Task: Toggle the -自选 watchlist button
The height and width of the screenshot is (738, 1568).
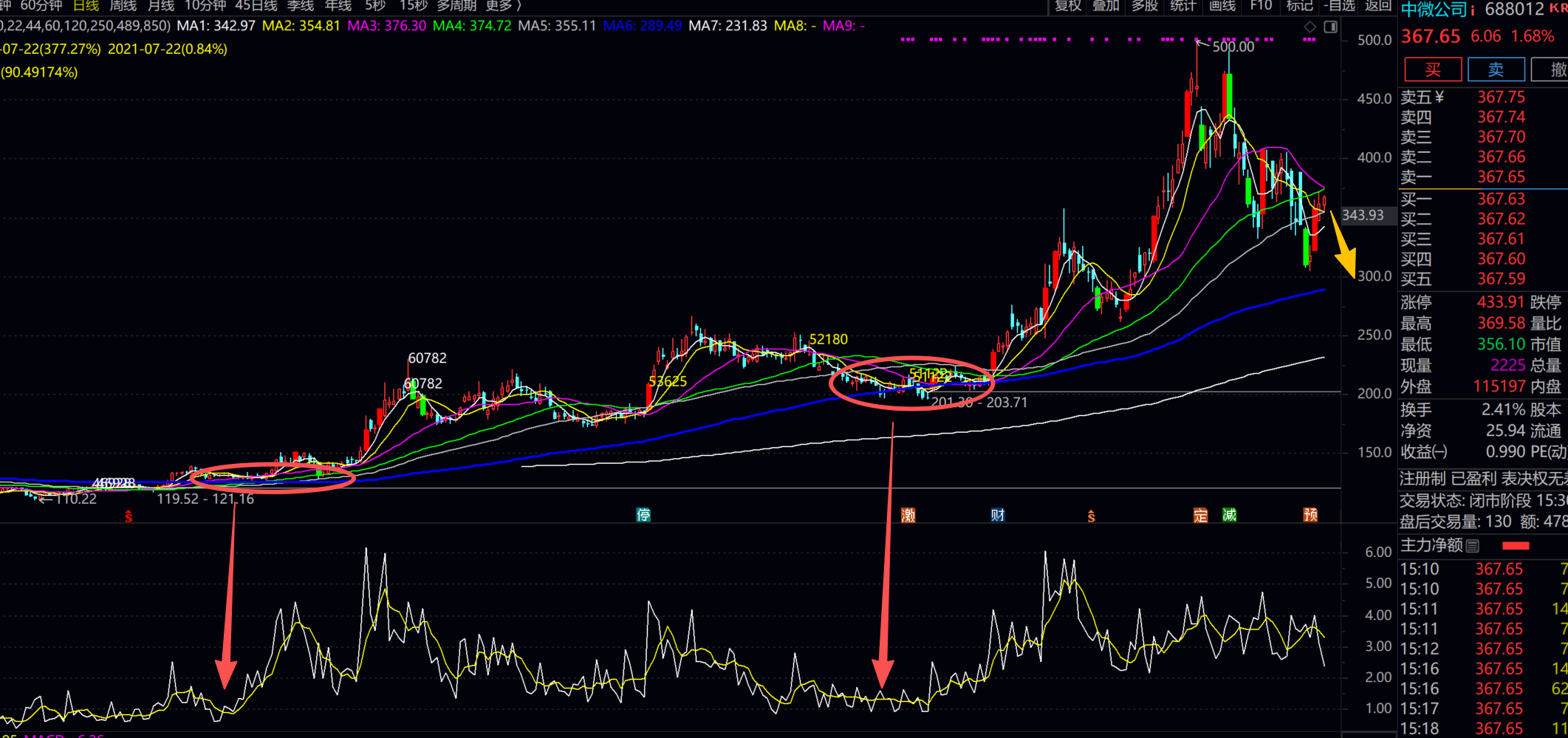Action: coord(1340,6)
